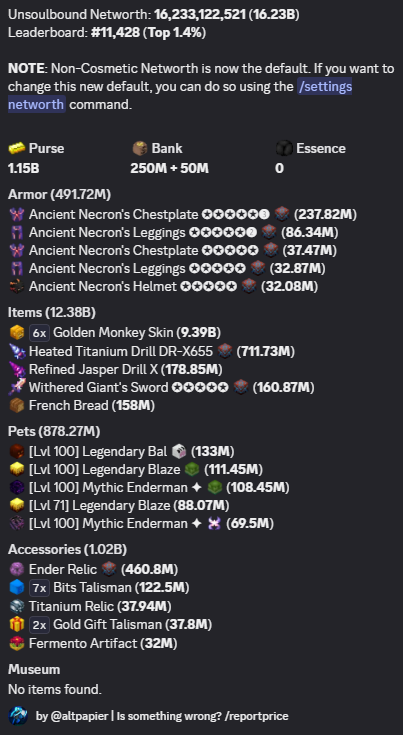403x735 pixels.
Task: Click the 6x quantity badge for Golden Monkey Skin
Action: point(39,333)
